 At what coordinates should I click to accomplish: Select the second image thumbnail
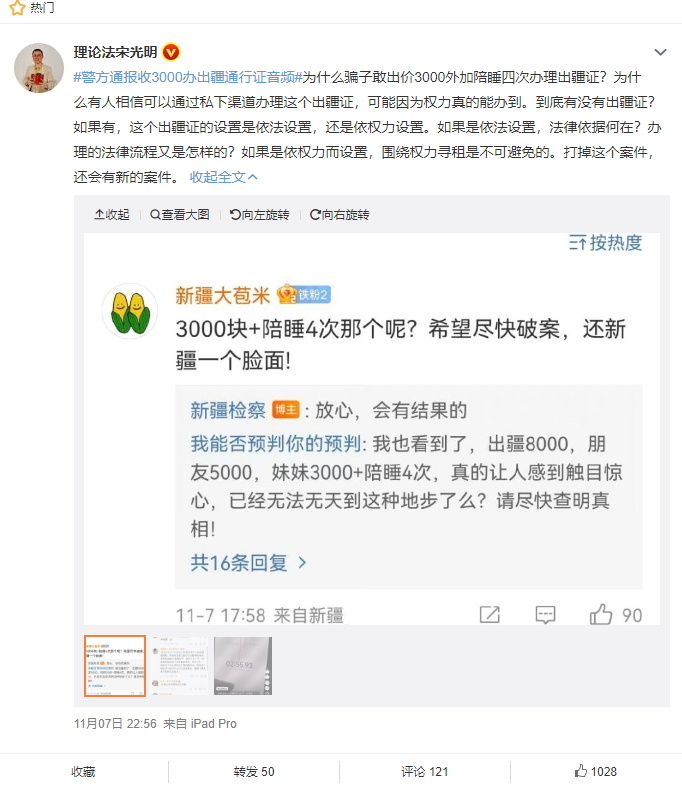click(x=179, y=666)
